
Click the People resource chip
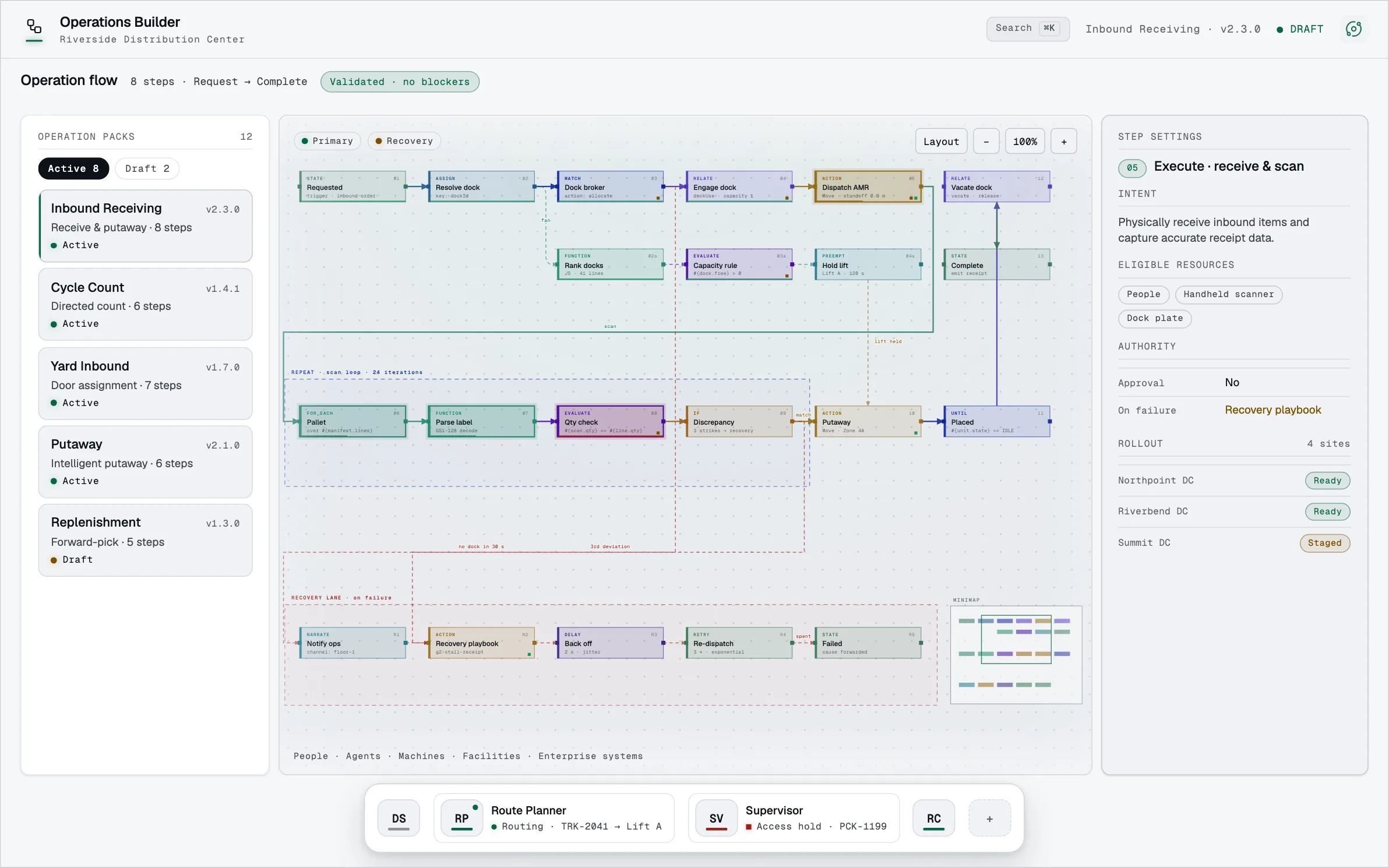point(1143,294)
